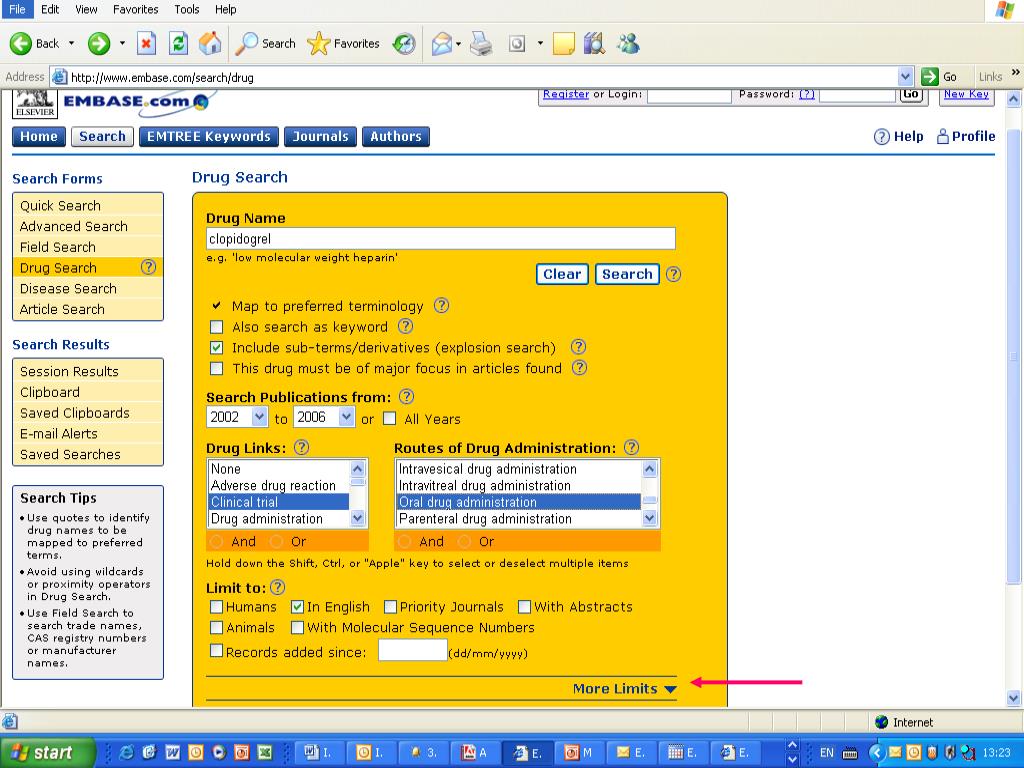The image size is (1024, 768).
Task: Click the Register link
Action: [x=566, y=94]
